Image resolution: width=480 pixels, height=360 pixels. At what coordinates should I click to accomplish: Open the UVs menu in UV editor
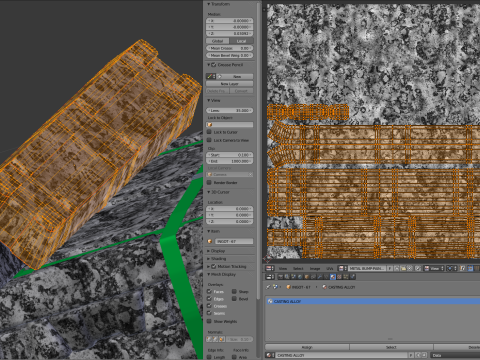(x=329, y=269)
